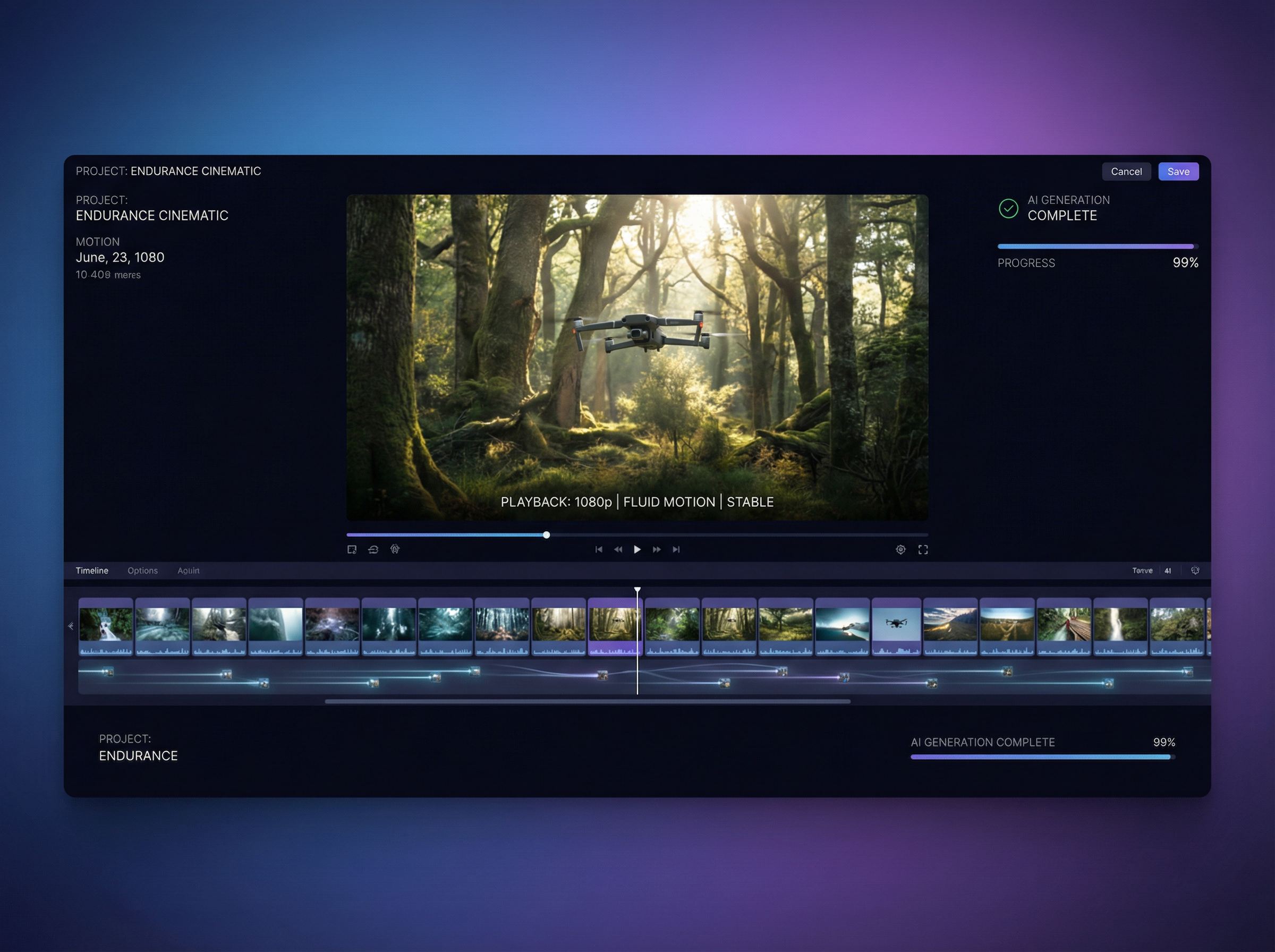The image size is (1275, 952).
Task: Click the lock-shaped icon beside loop
Action: [395, 549]
